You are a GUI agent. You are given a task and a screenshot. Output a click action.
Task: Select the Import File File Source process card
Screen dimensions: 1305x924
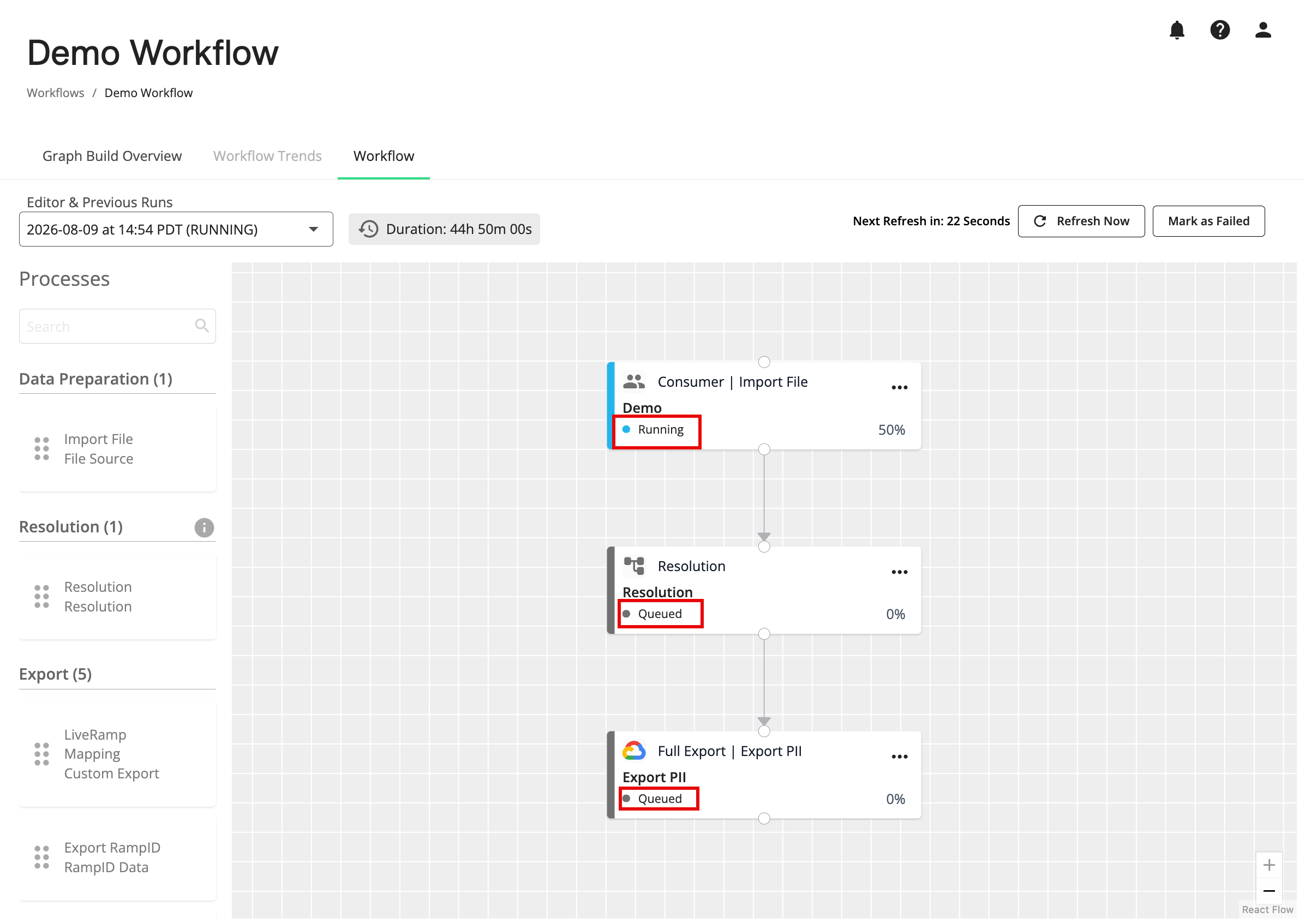tap(117, 449)
